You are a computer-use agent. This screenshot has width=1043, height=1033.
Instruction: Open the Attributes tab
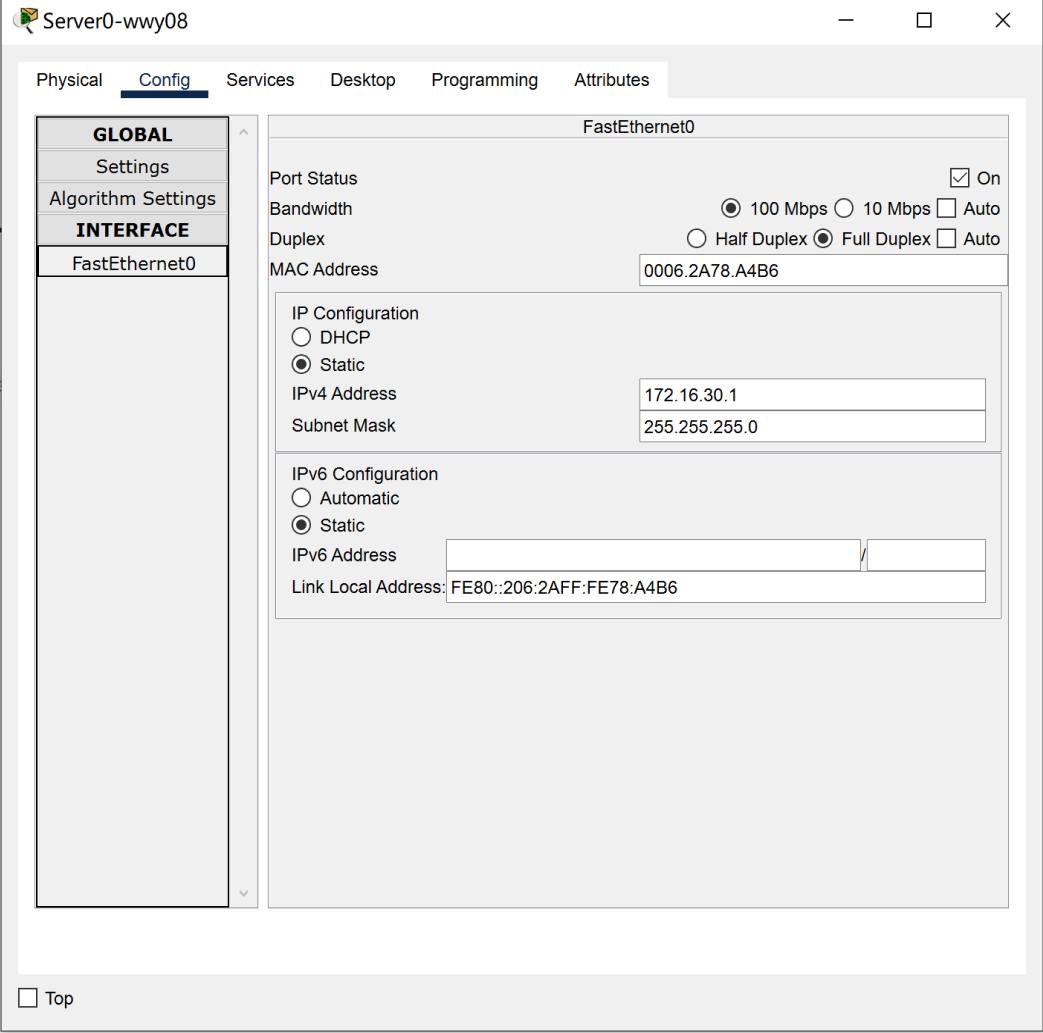pyautogui.click(x=611, y=80)
